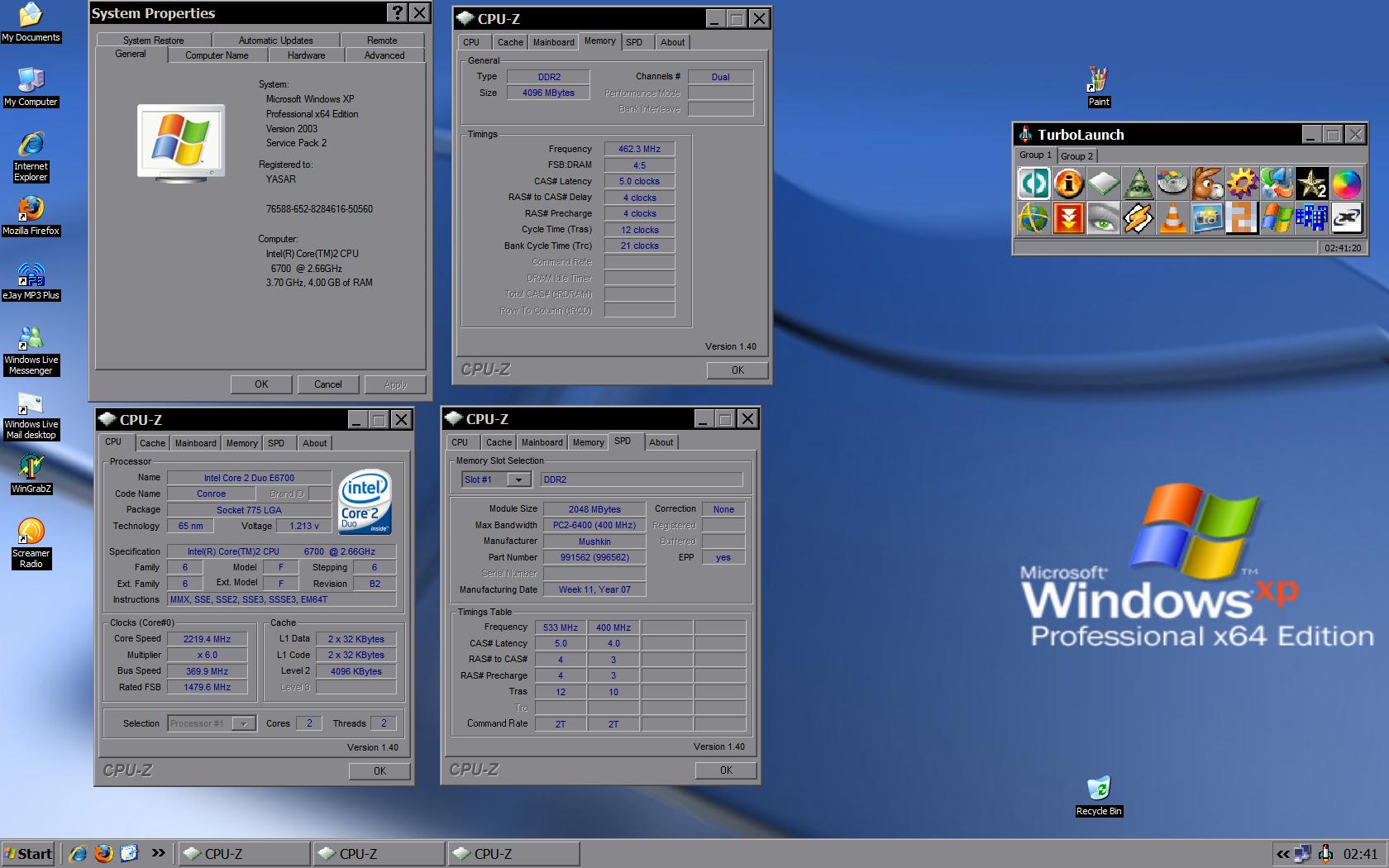Image resolution: width=1389 pixels, height=868 pixels.
Task: Open the orange info-ball icon in TurboLaunch
Action: pos(1068,184)
